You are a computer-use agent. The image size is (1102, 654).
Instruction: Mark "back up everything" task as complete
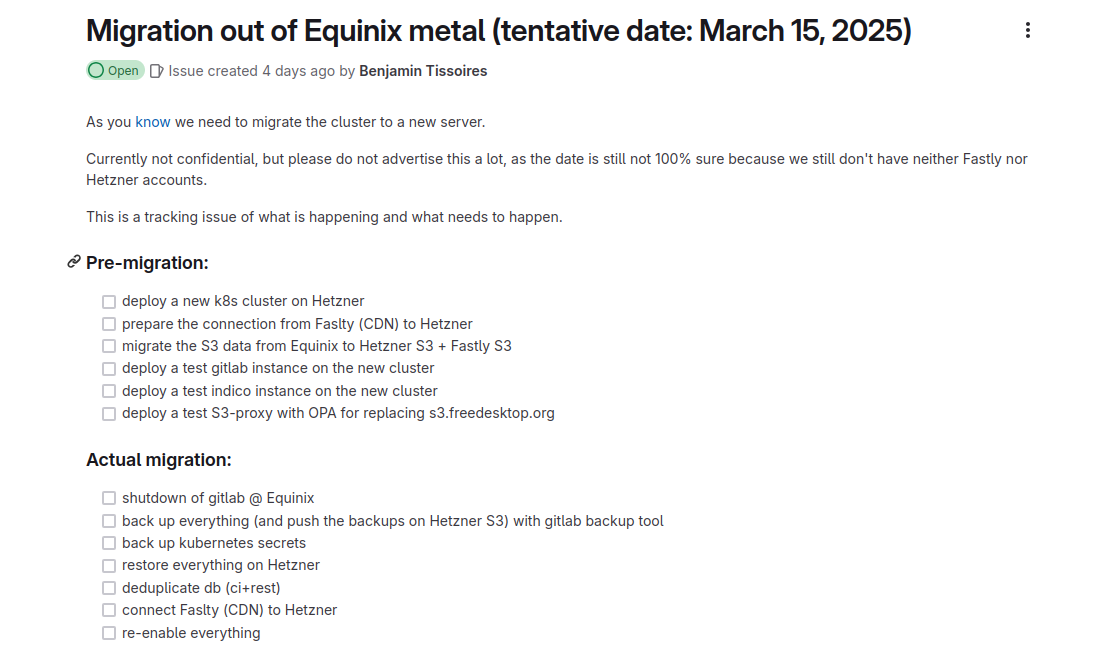(x=109, y=521)
